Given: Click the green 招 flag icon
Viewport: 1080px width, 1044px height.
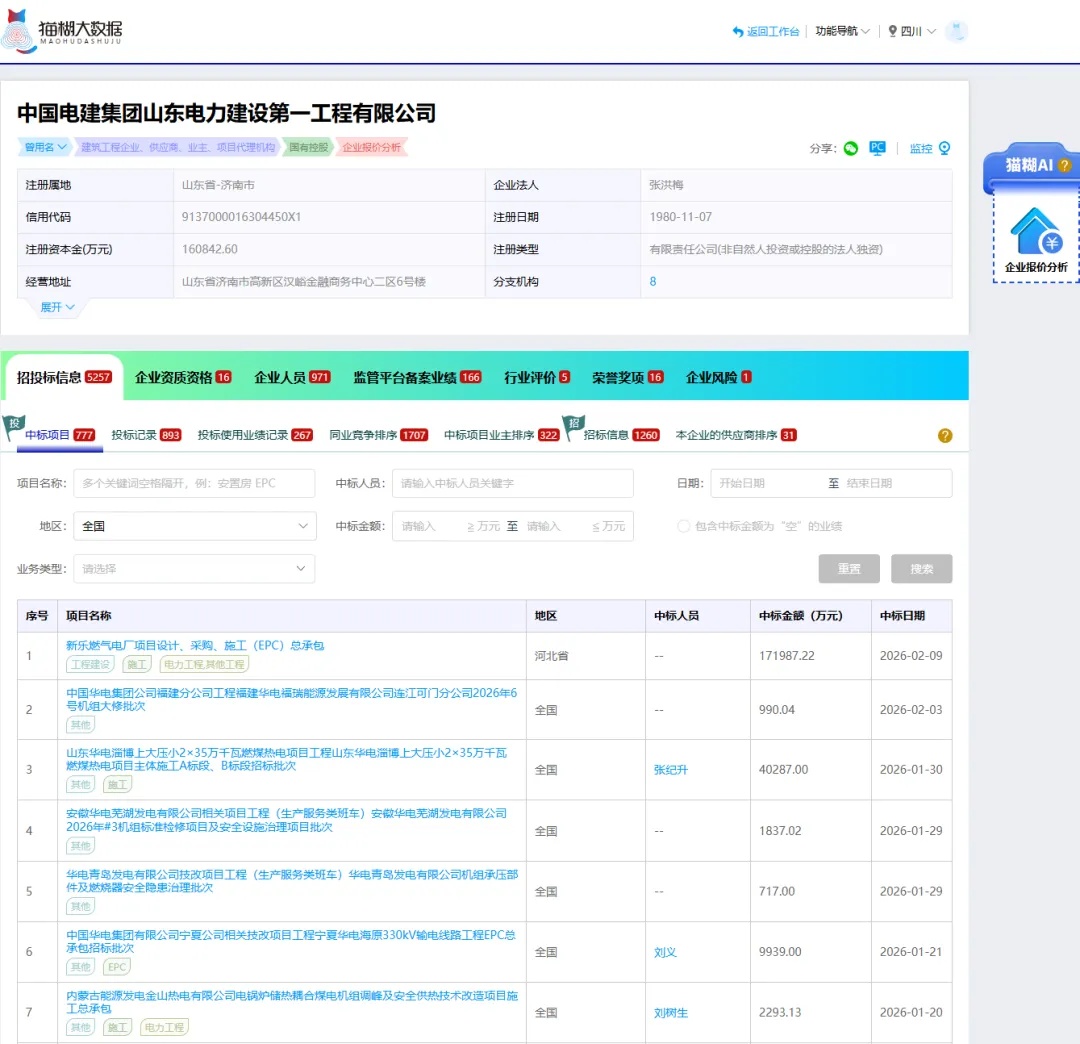Looking at the screenshot, I should pos(574,426).
